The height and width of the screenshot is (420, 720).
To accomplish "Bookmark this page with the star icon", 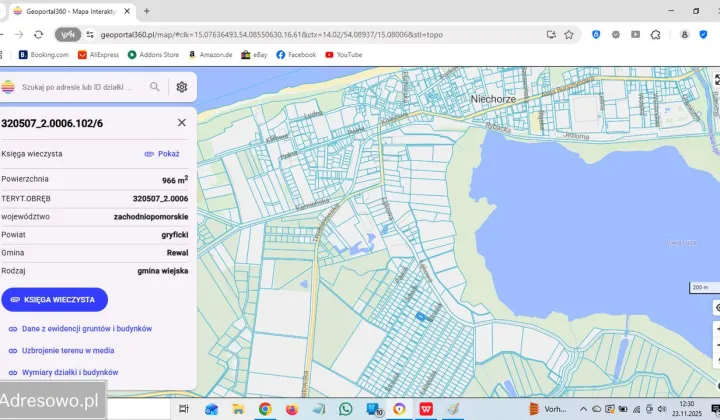I will click(x=569, y=34).
